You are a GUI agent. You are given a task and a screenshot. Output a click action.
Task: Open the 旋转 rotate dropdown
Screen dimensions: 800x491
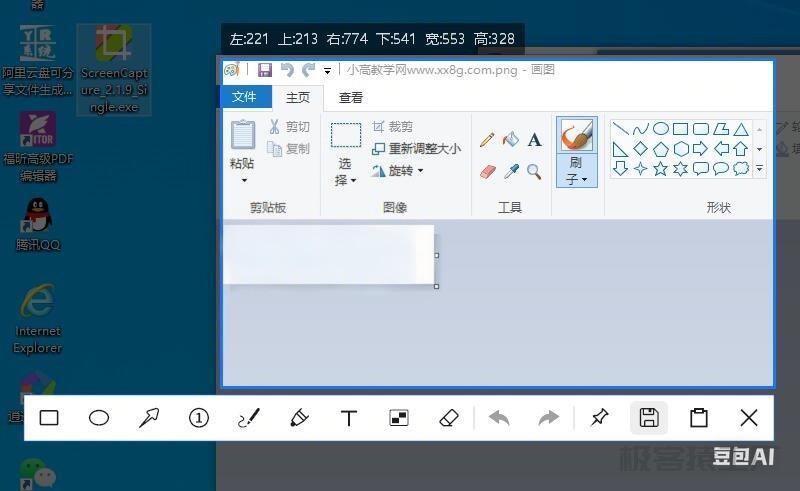coord(398,171)
